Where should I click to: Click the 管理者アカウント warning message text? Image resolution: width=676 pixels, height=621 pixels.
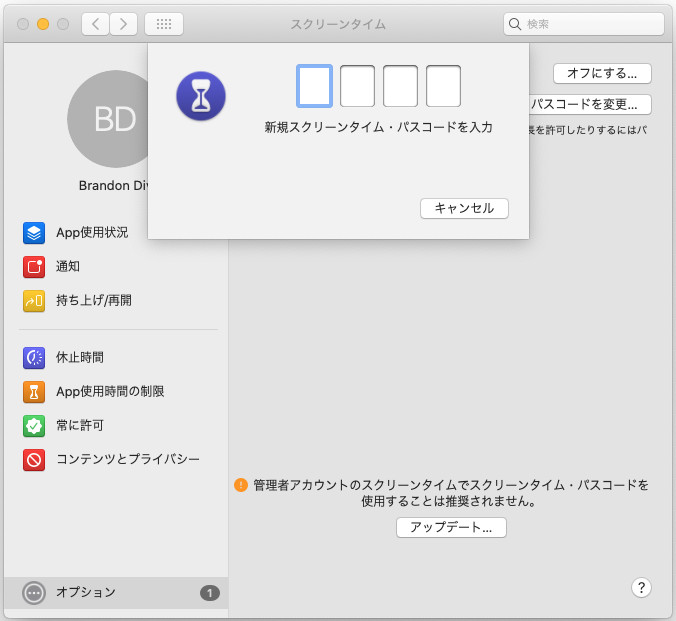(x=451, y=493)
